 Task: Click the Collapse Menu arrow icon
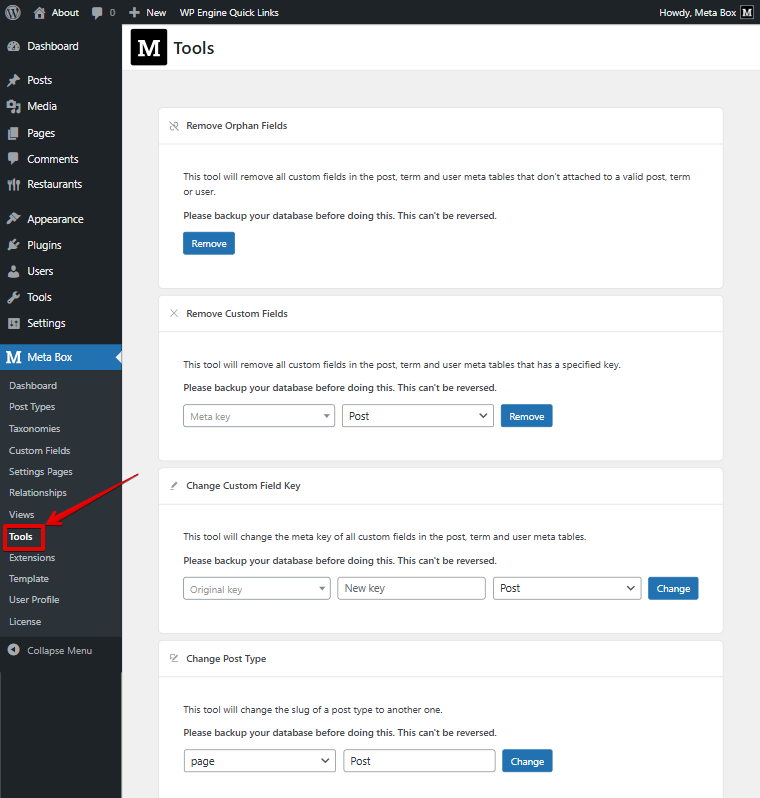[14, 650]
